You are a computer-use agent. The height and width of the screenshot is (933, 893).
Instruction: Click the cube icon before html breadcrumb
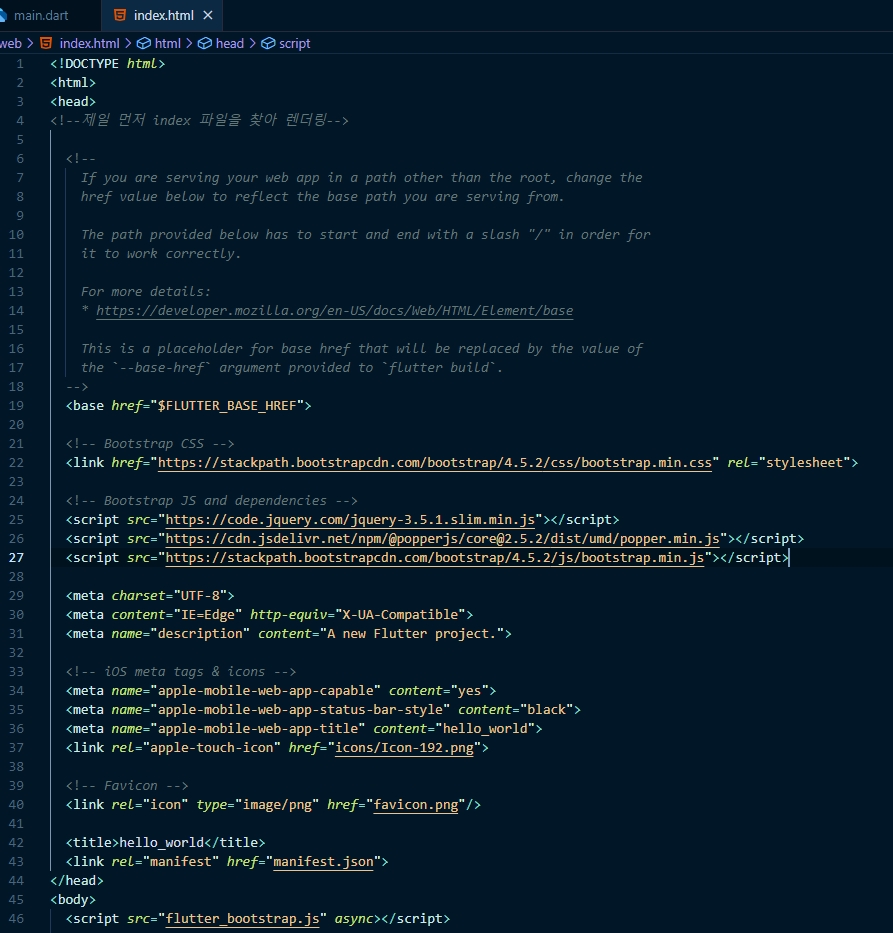click(x=143, y=43)
